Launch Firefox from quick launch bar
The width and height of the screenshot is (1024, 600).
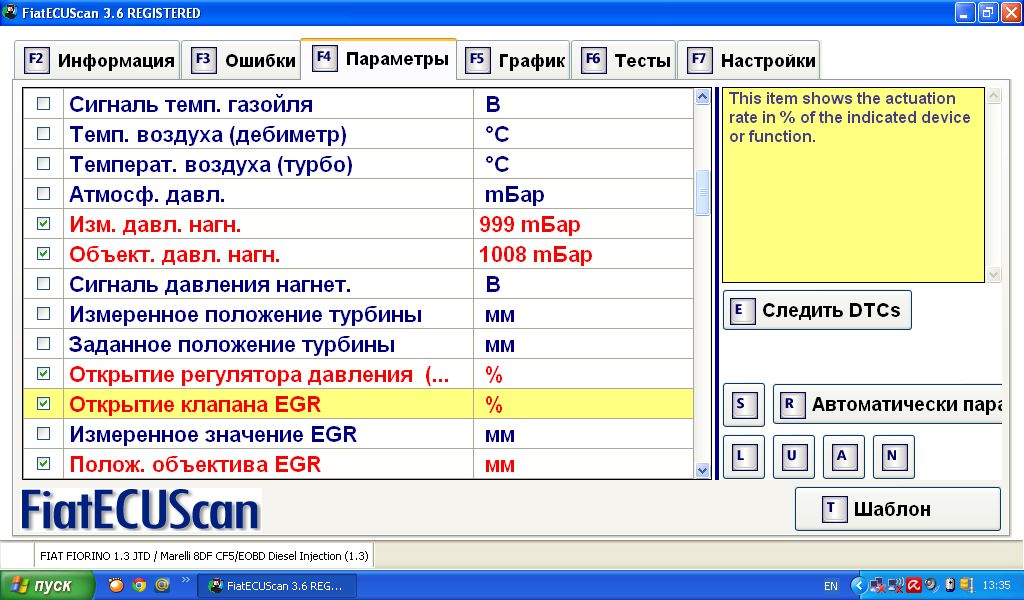pyautogui.click(x=116, y=585)
